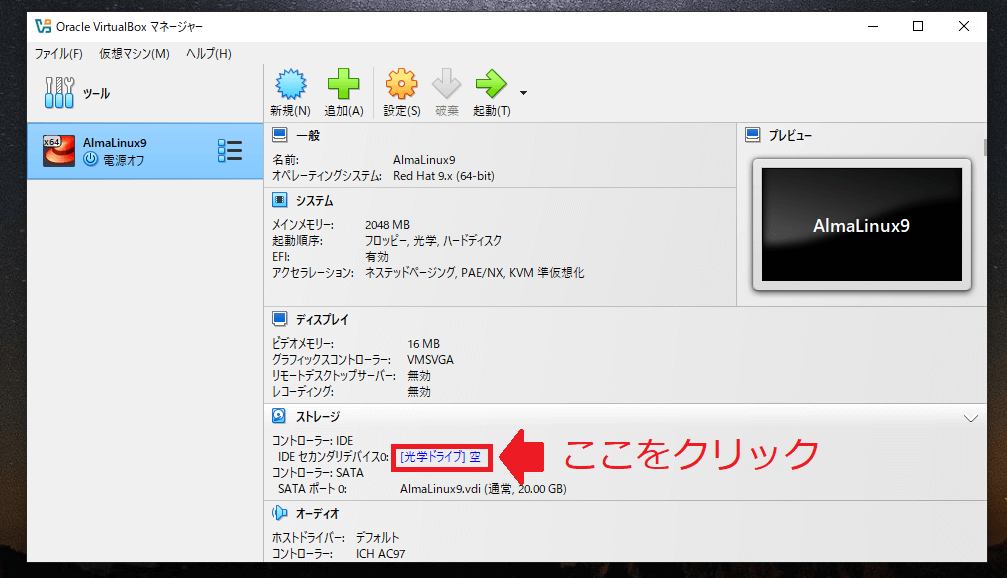The image size is (1007, 578).
Task: Click the システム section chip icon
Action: [279, 200]
